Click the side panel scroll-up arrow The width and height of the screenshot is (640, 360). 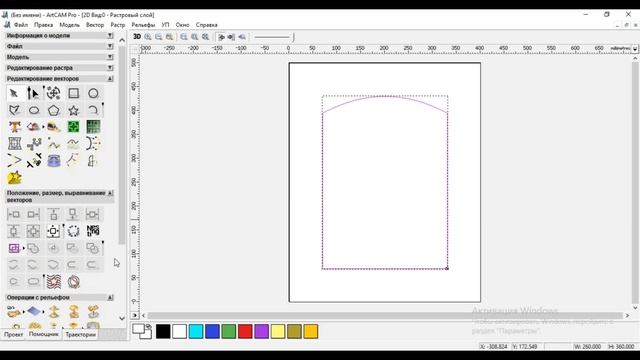122,40
